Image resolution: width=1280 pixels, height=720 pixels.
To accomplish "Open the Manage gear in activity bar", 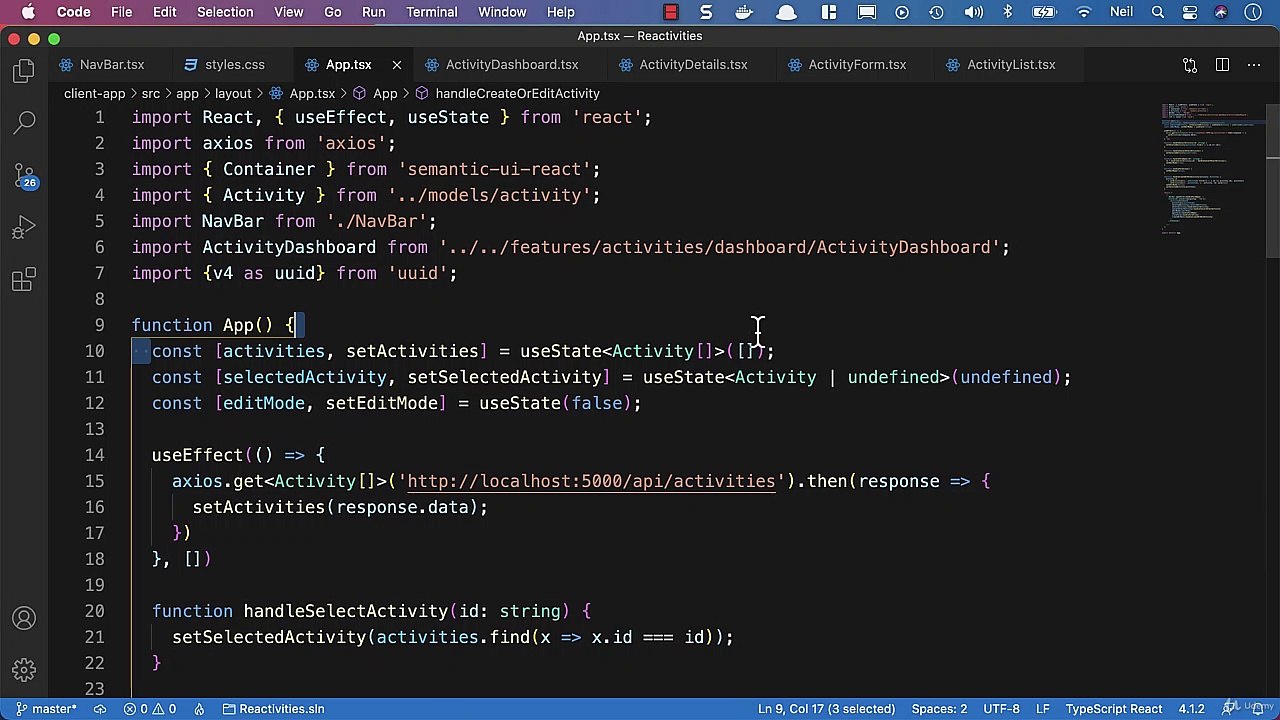I will [x=24, y=670].
